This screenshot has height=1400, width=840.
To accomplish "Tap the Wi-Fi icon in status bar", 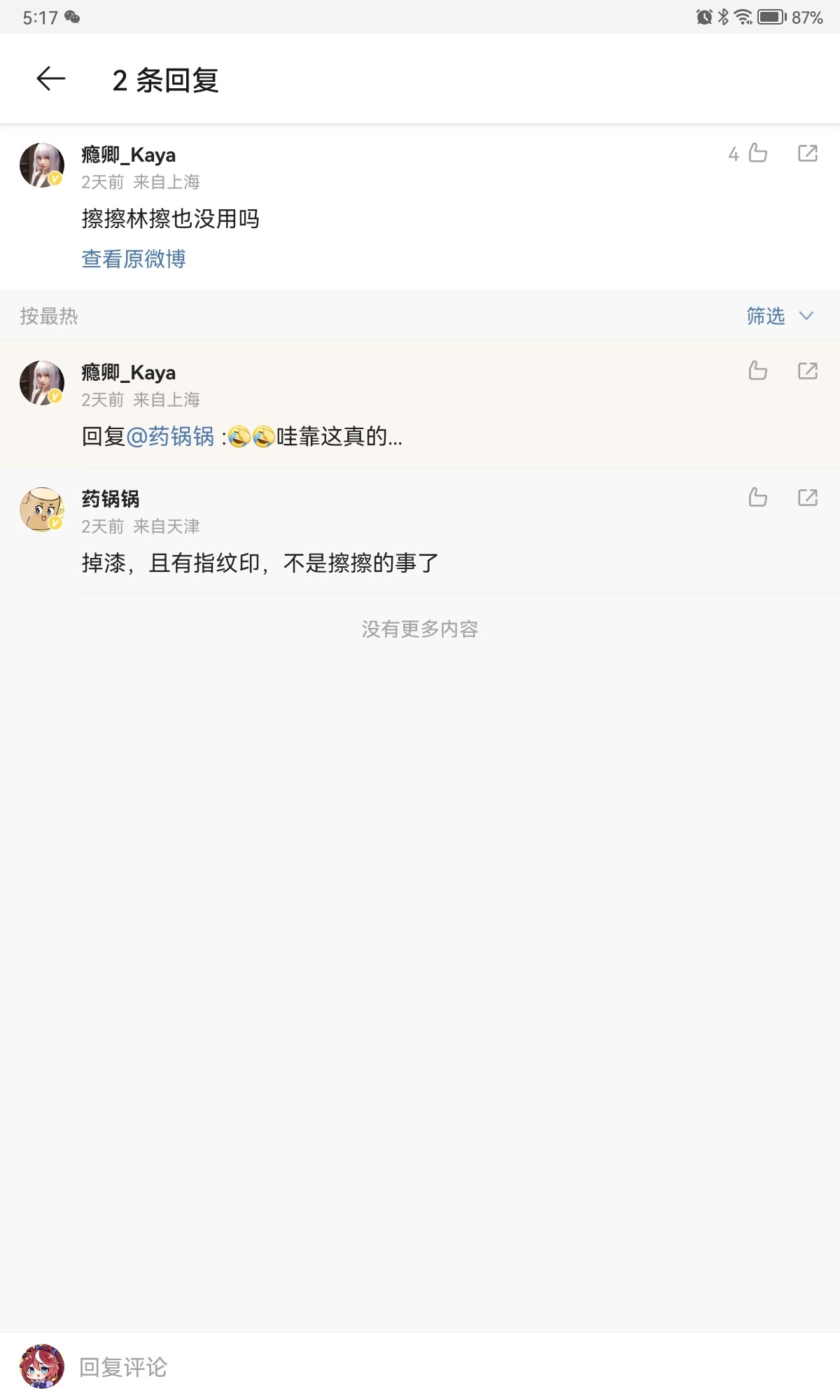I will (x=743, y=17).
